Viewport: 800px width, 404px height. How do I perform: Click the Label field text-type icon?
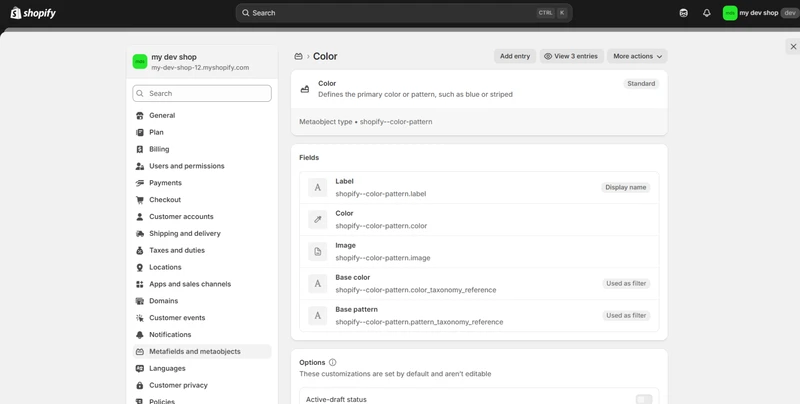[317, 187]
